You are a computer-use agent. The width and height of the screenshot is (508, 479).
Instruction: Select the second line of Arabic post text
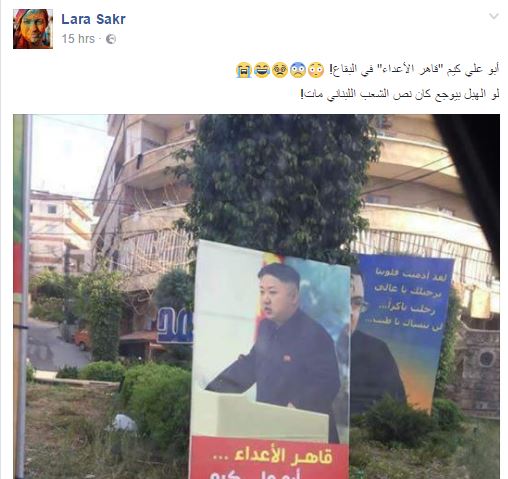[x=400, y=94]
